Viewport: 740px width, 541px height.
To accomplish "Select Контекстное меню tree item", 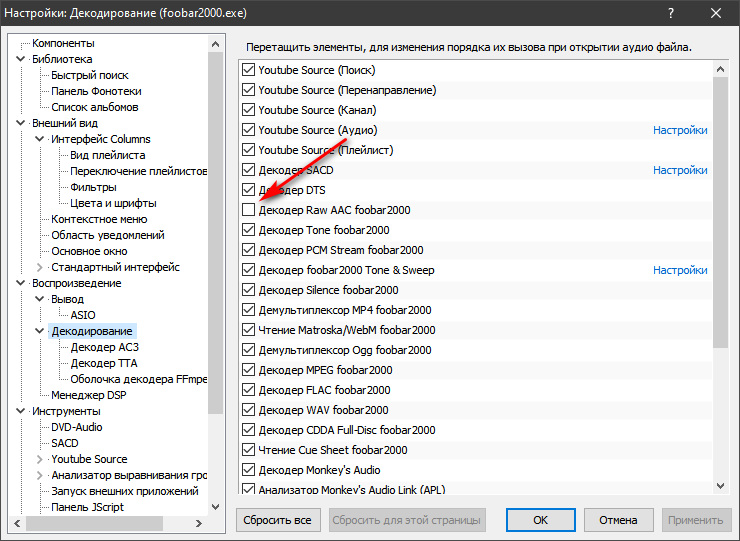I will pyautogui.click(x=99, y=219).
